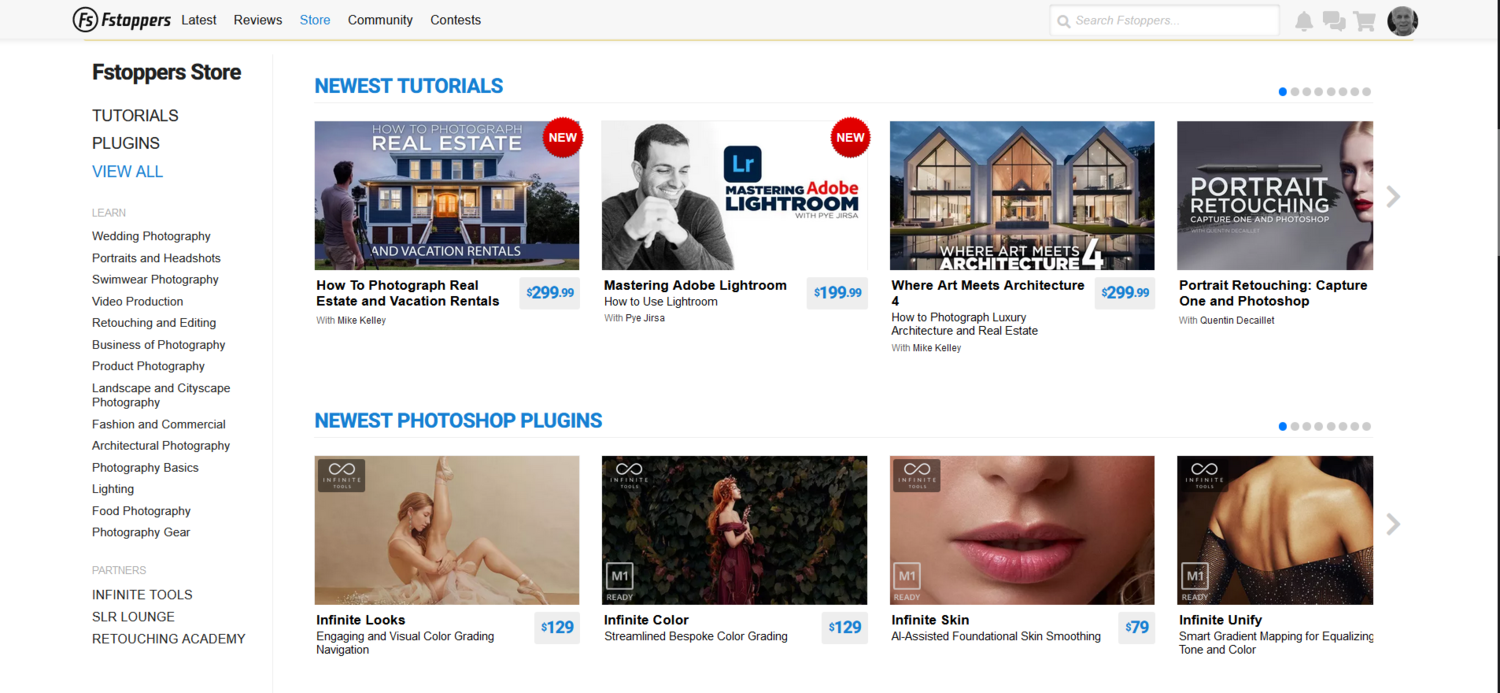Click the Search Fstoppers input field
The width and height of the screenshot is (1500, 693).
pos(1165,21)
